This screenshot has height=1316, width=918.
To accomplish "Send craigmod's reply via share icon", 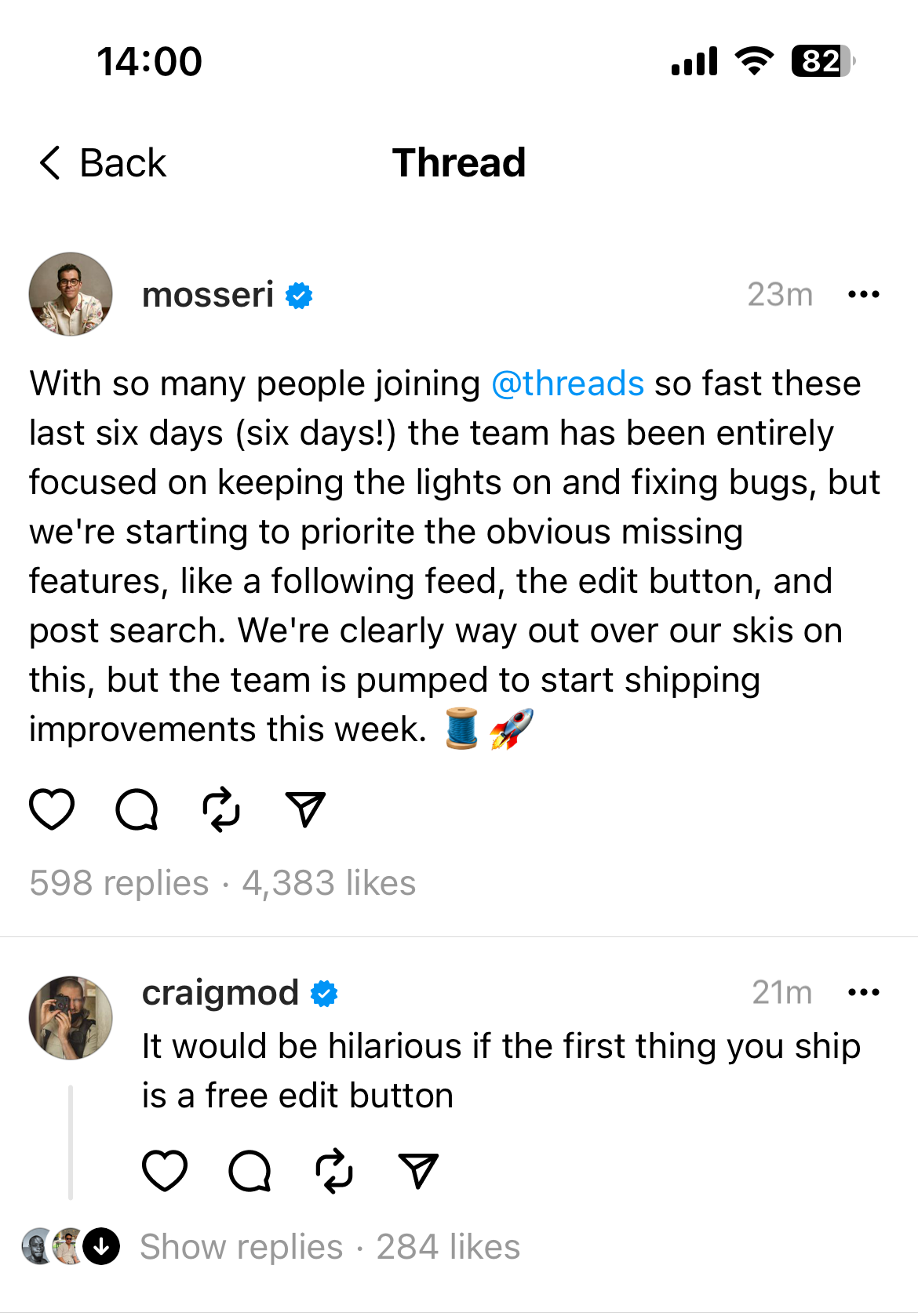I will click(418, 1171).
